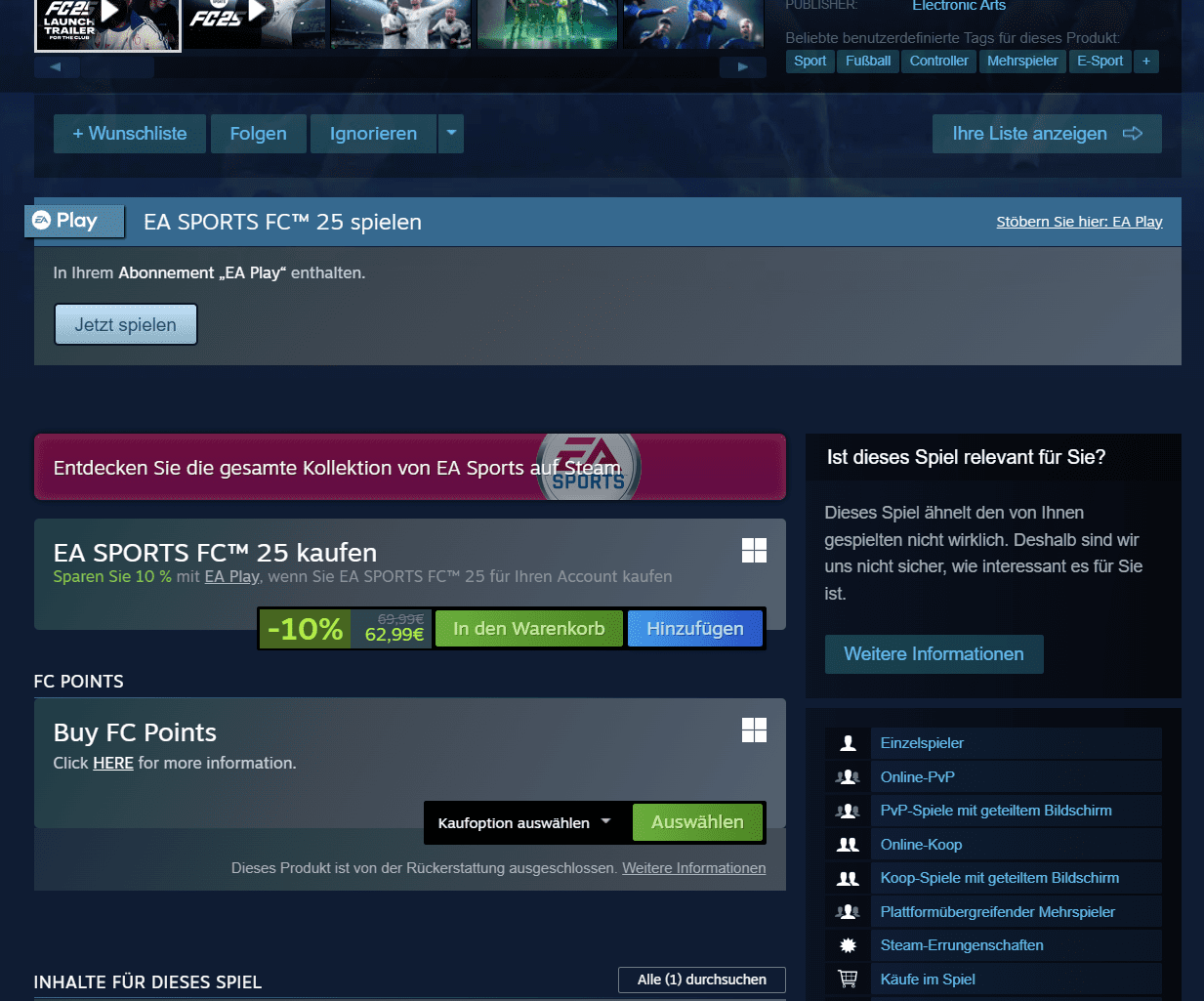Click Jetzt spielen button
Screen dimensions: 1204x1001
tap(126, 324)
